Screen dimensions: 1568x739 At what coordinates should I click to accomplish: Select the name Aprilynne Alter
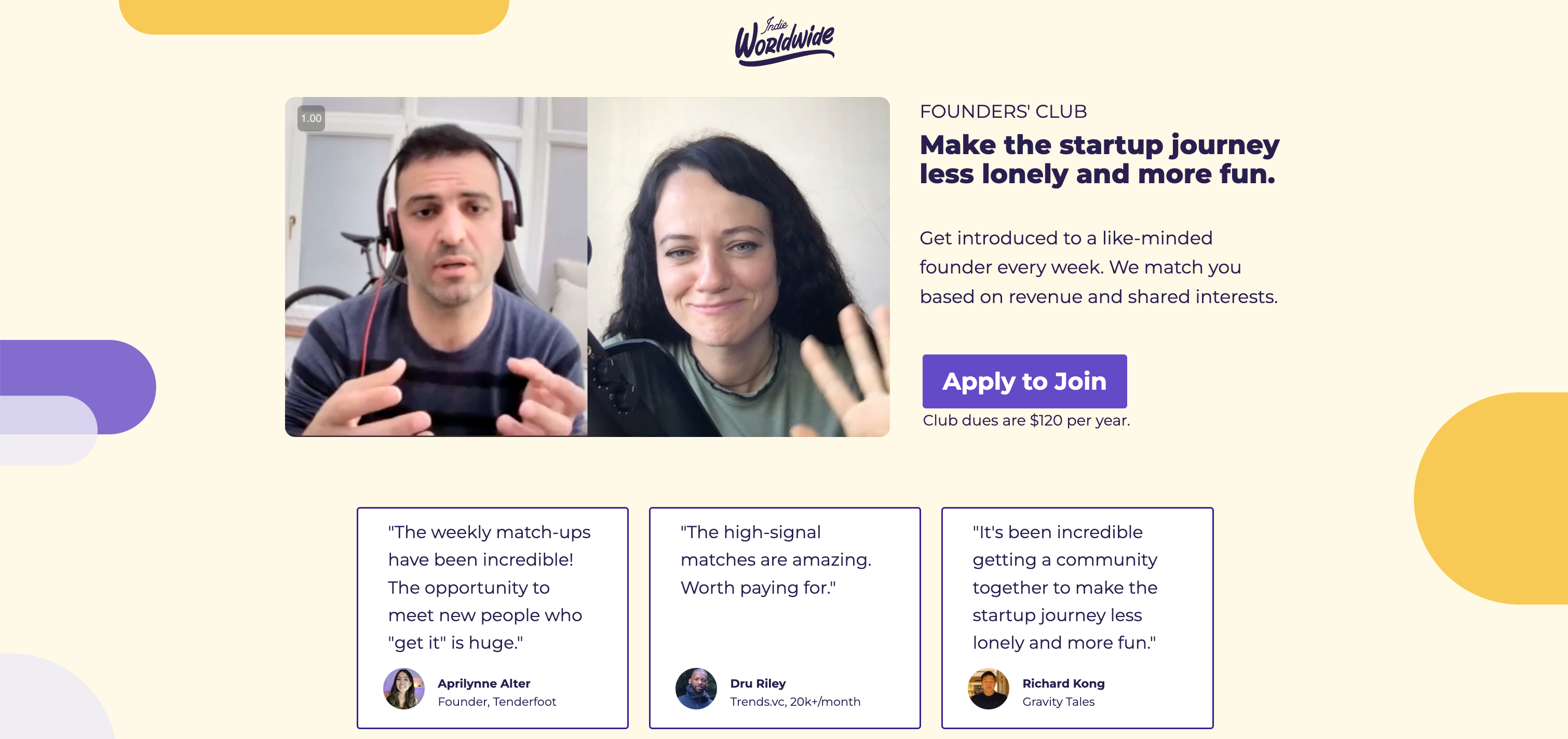tap(484, 683)
